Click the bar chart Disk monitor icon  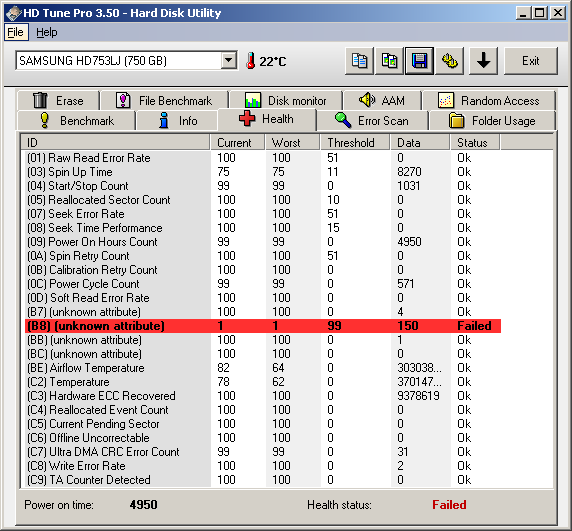[x=253, y=100]
